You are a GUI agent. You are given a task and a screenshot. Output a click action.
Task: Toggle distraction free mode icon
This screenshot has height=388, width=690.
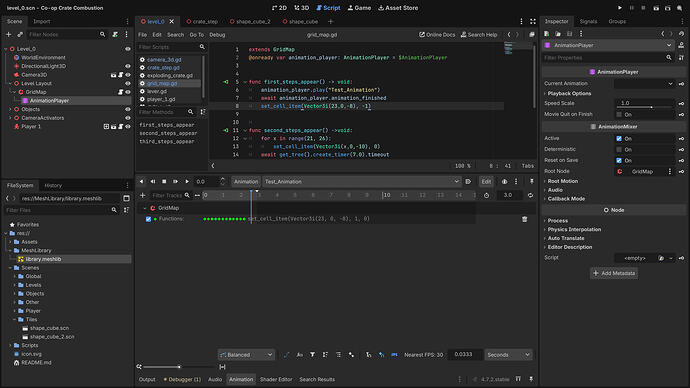point(533,21)
